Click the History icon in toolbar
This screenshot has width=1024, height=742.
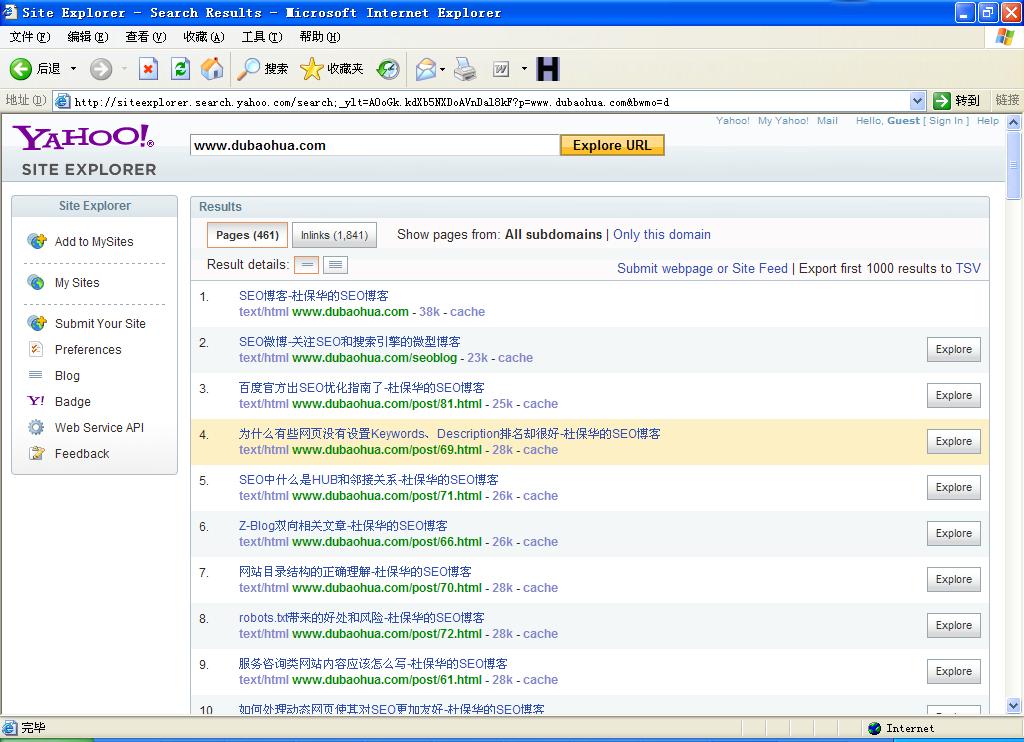pyautogui.click(x=388, y=69)
